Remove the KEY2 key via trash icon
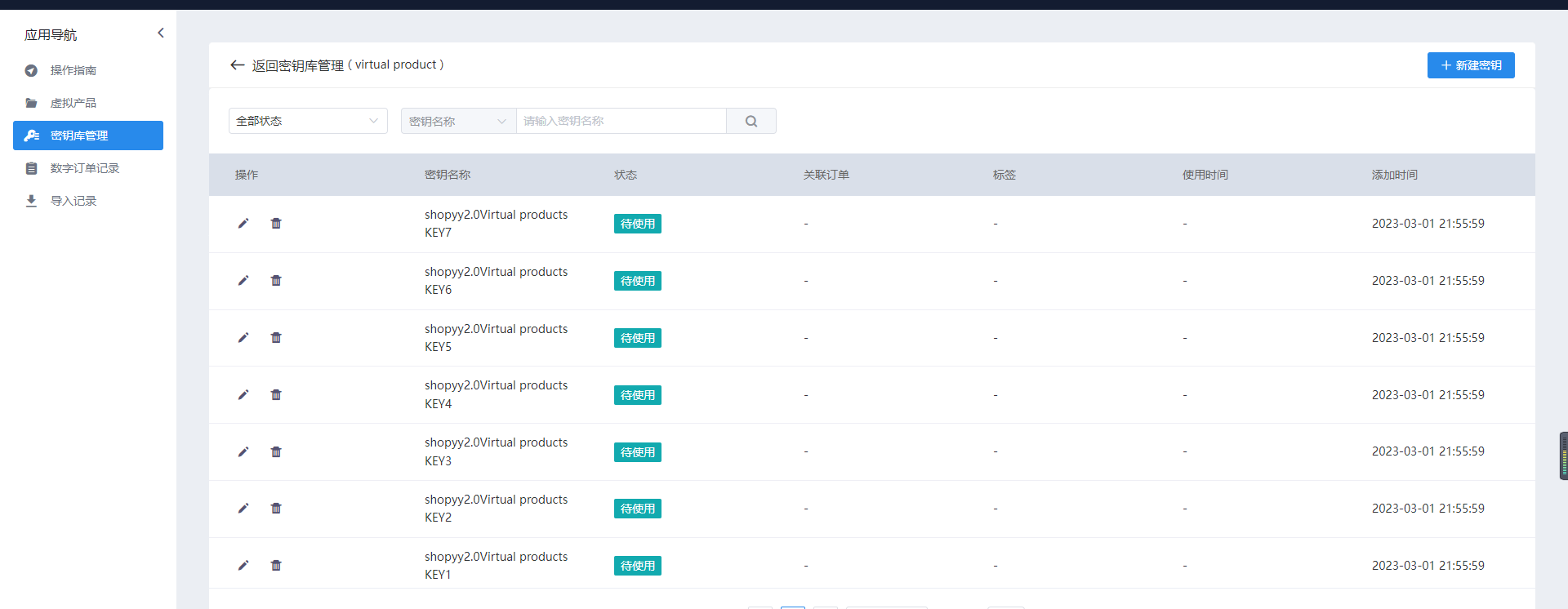This screenshot has width=1568, height=609. click(x=276, y=509)
